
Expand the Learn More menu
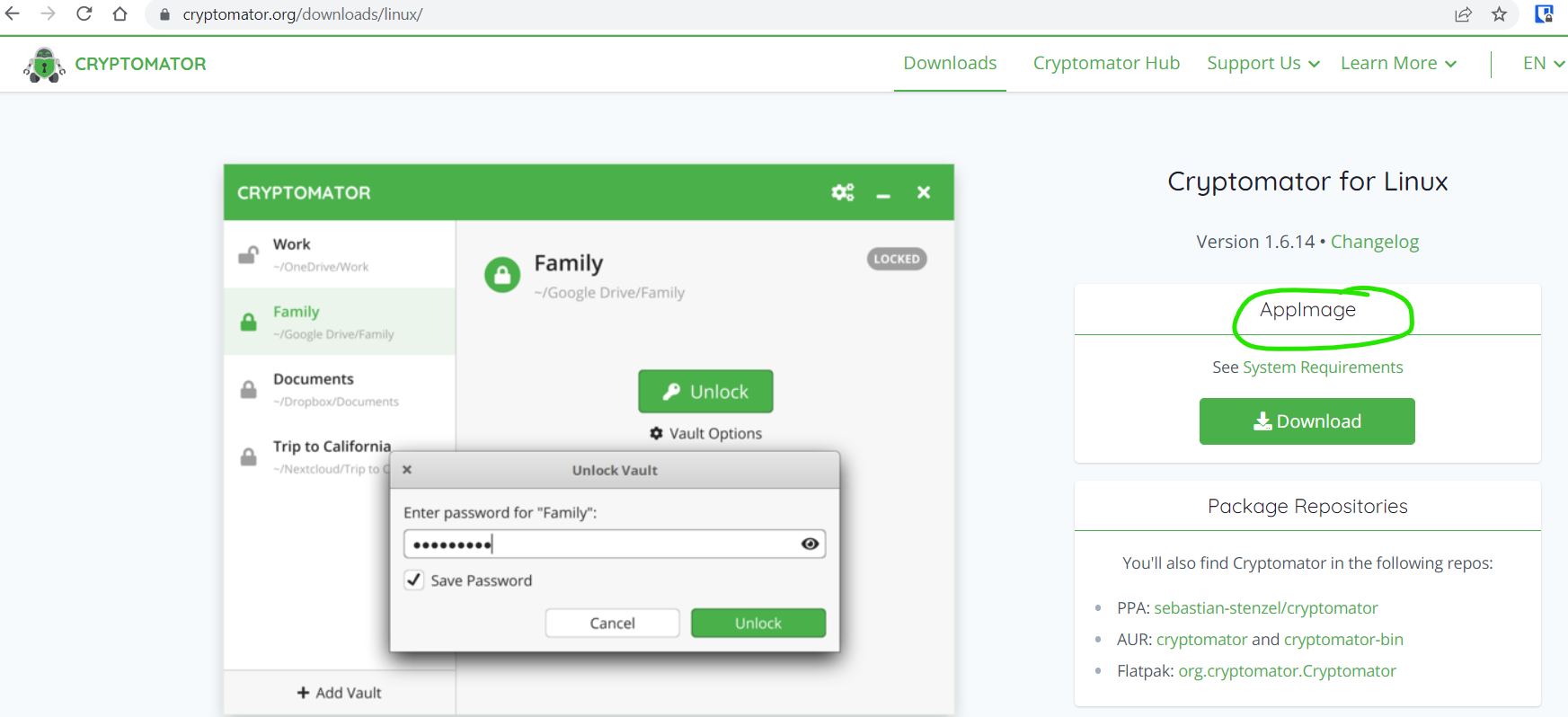tap(1397, 64)
